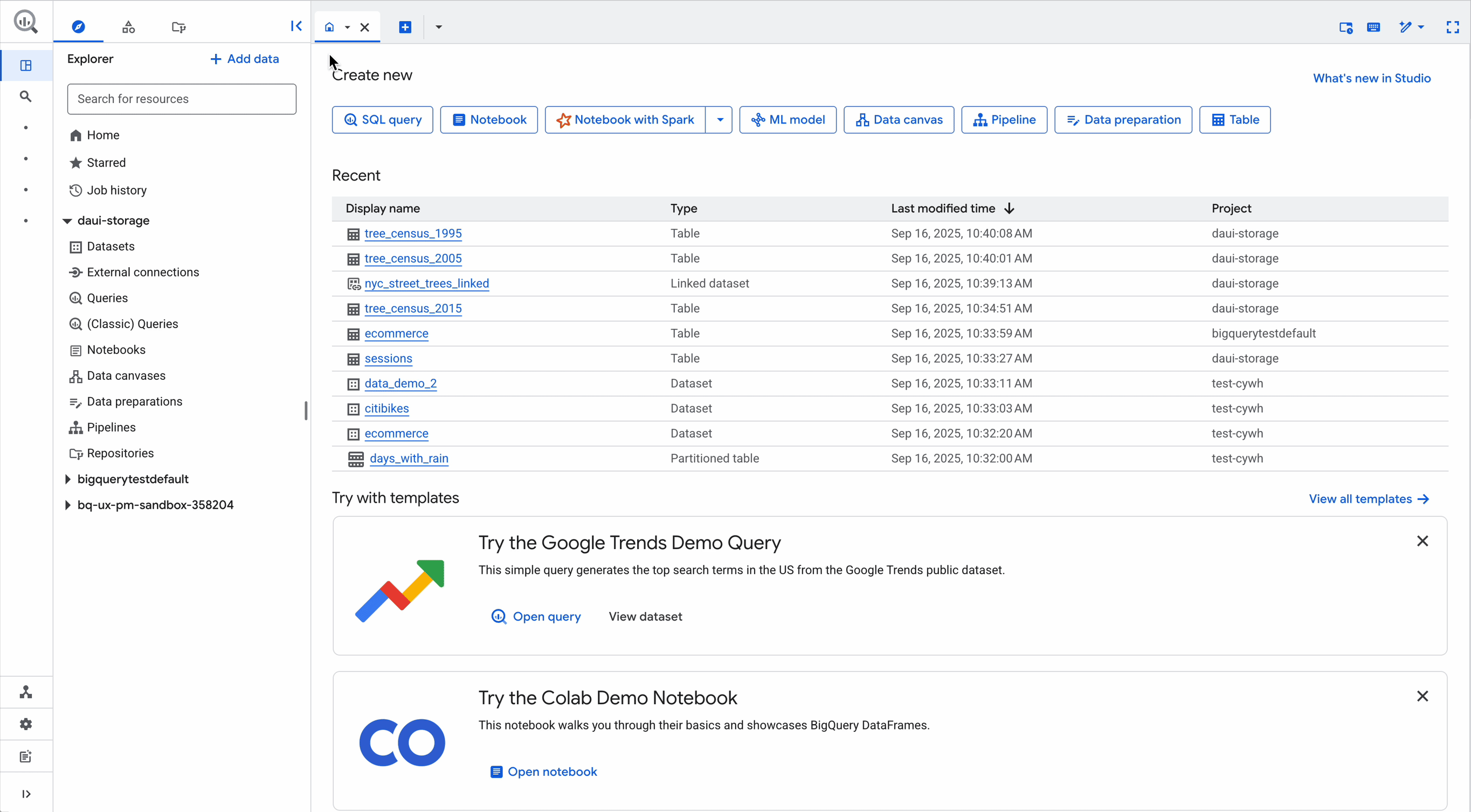1471x812 pixels.
Task: Switch to the Explorer compass tab
Action: [x=78, y=27]
